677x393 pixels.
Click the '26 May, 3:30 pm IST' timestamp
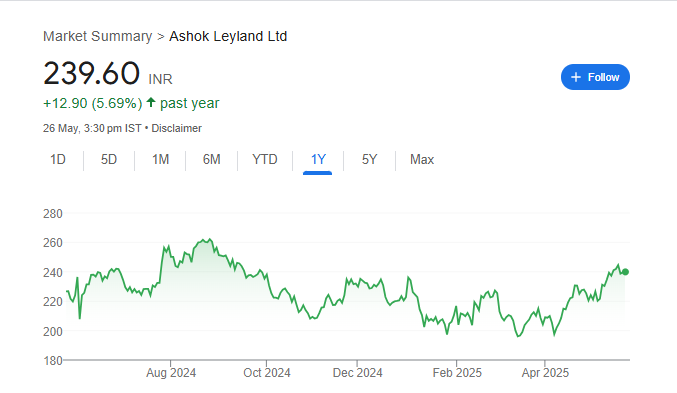pos(92,128)
